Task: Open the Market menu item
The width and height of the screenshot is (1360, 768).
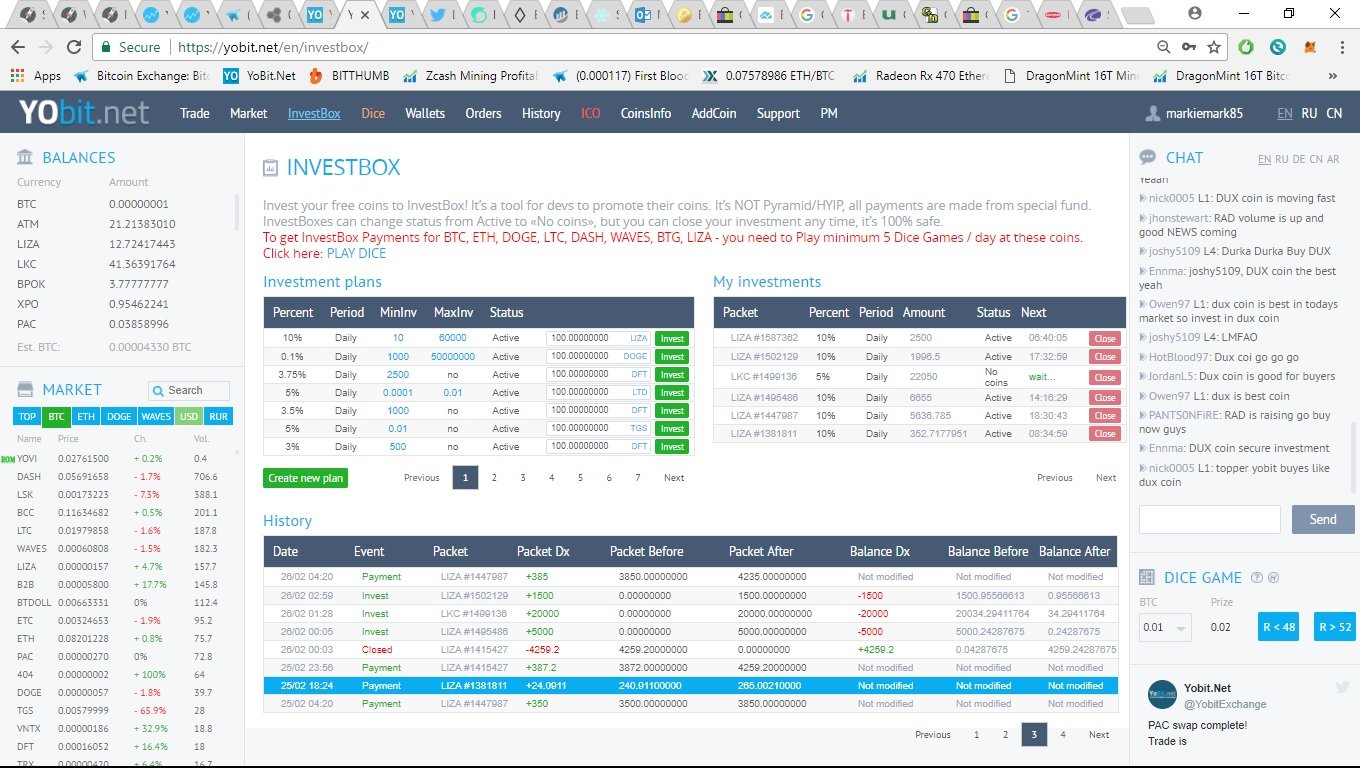Action: coord(249,113)
